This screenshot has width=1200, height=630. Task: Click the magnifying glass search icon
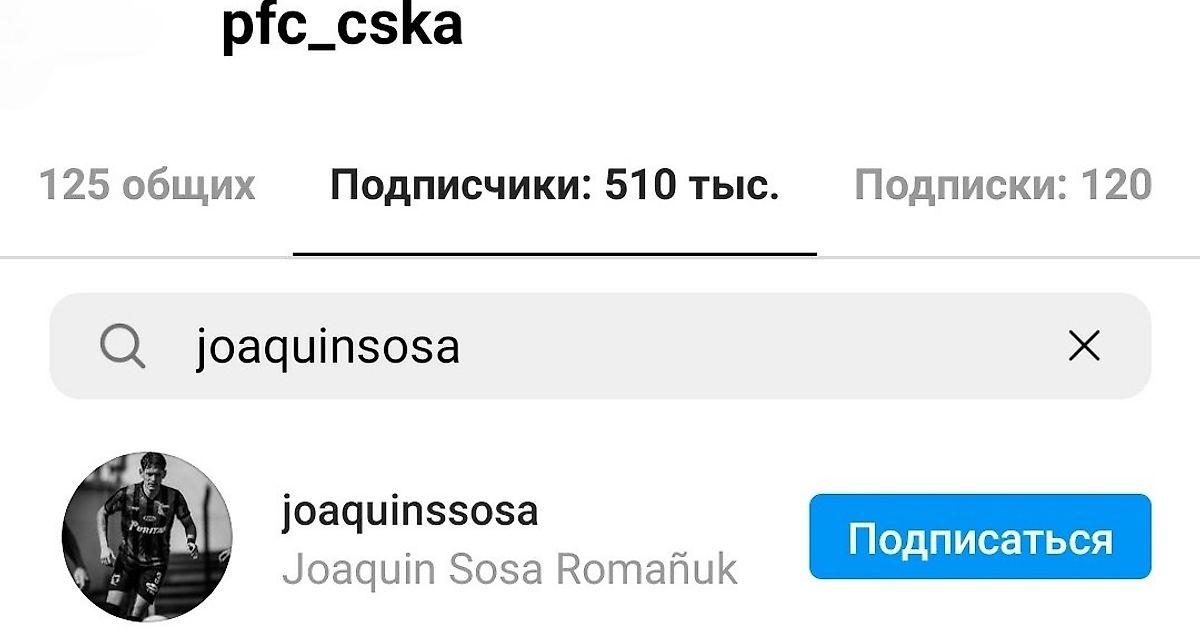click(x=123, y=347)
